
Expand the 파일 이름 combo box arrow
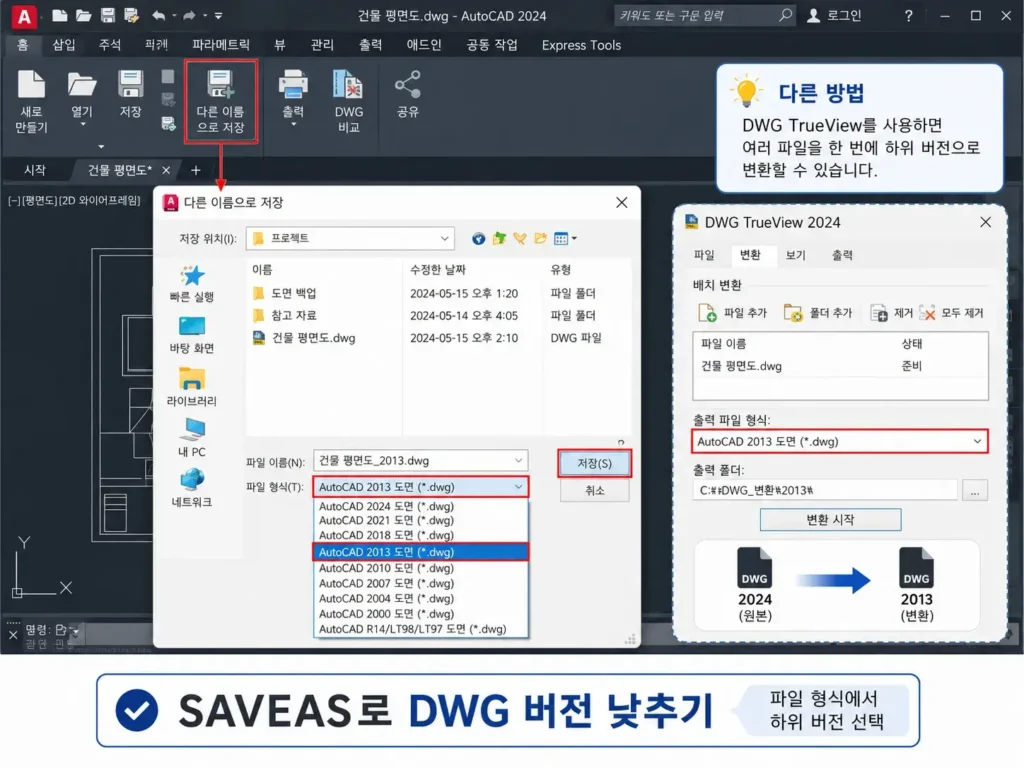519,460
